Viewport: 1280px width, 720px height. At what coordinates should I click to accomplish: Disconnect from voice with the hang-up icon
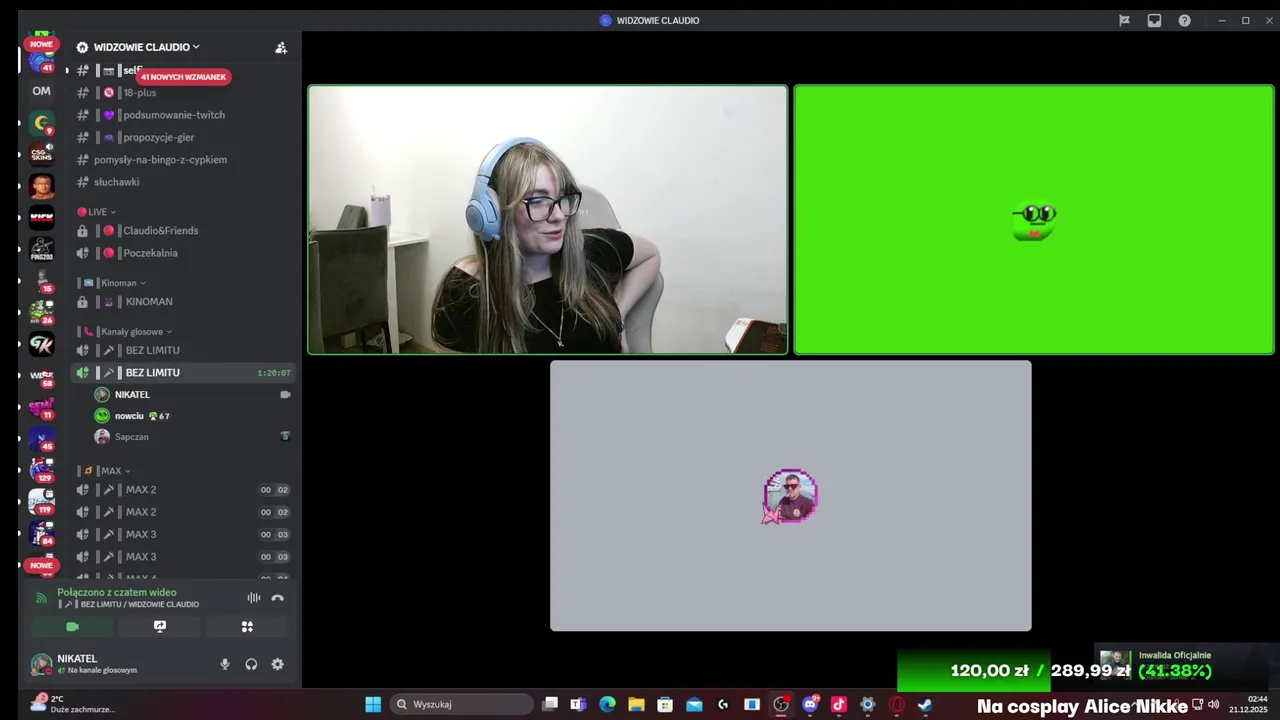[x=277, y=598]
